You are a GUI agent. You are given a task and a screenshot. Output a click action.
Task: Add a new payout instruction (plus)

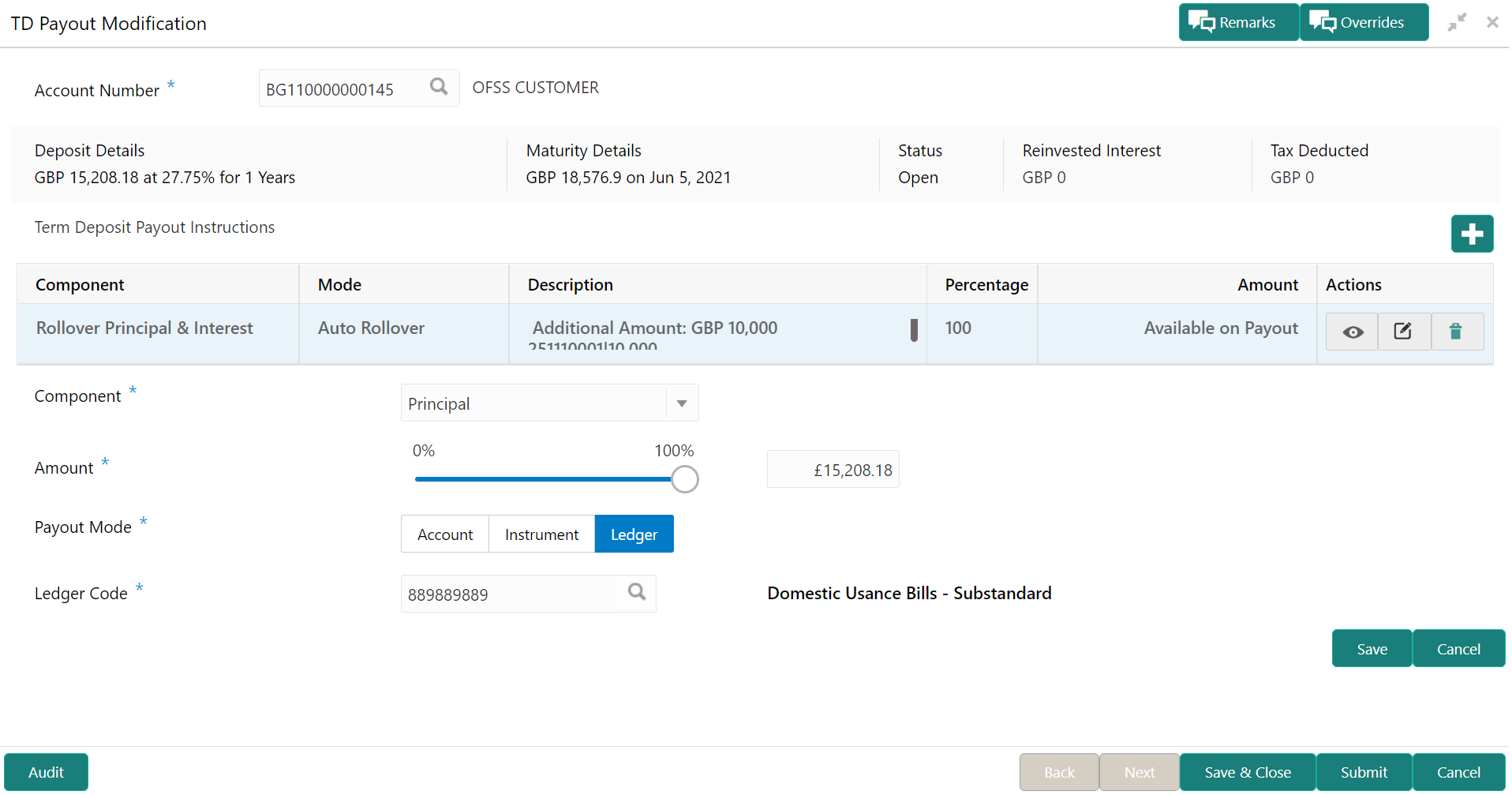click(x=1472, y=234)
